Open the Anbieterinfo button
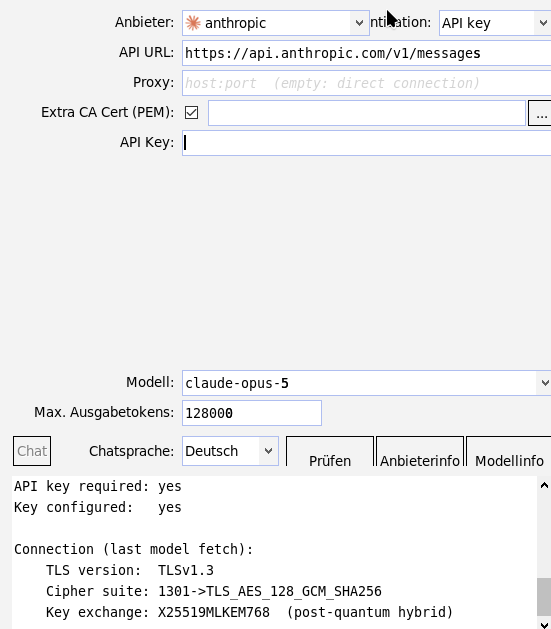This screenshot has height=629, width=551. tap(420, 452)
